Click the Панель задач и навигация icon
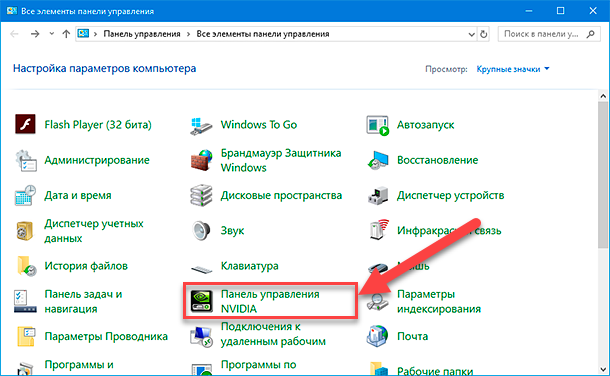This screenshot has height=376, width=610. [x=25, y=301]
